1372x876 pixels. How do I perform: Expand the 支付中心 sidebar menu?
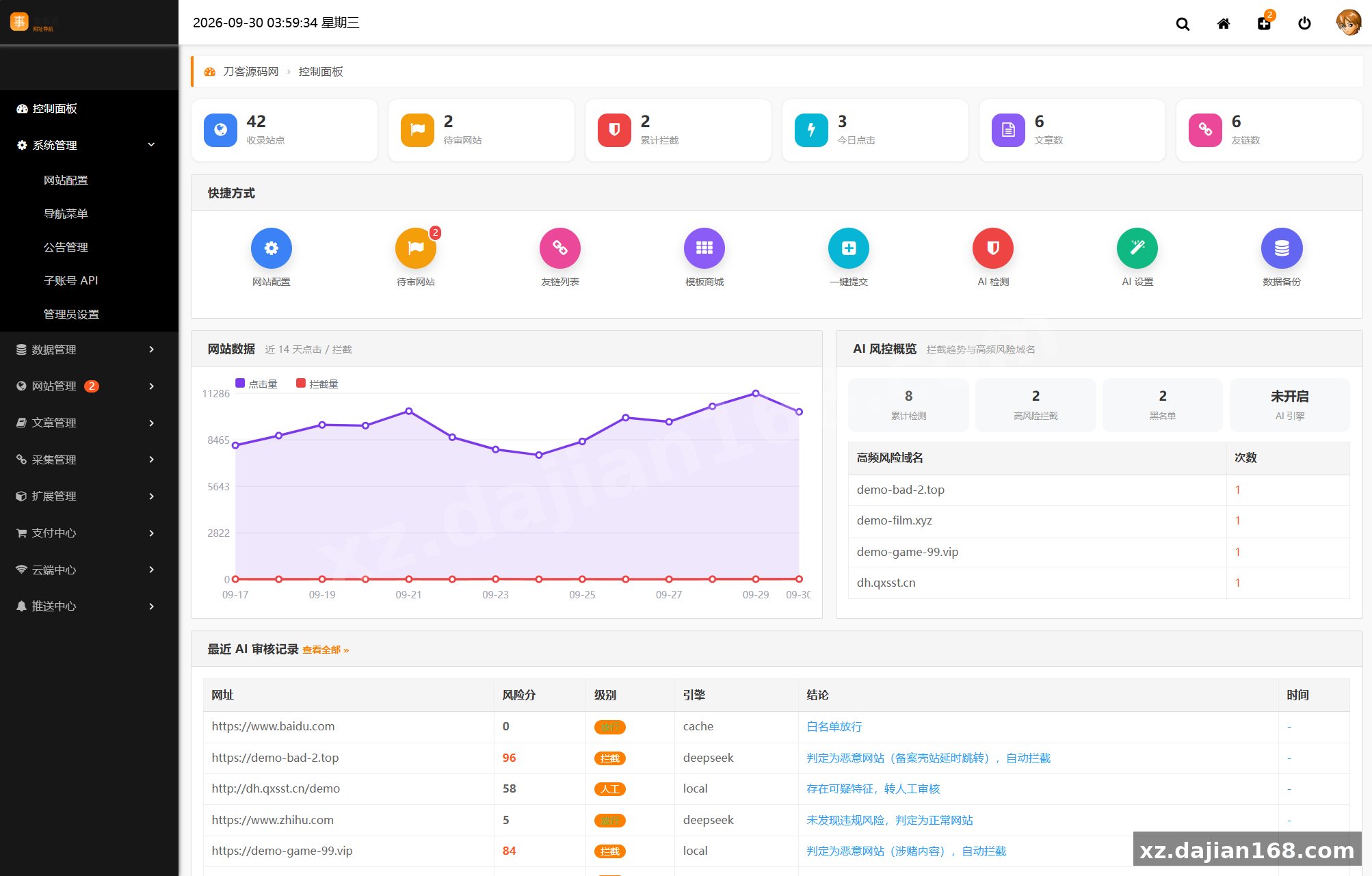point(89,533)
